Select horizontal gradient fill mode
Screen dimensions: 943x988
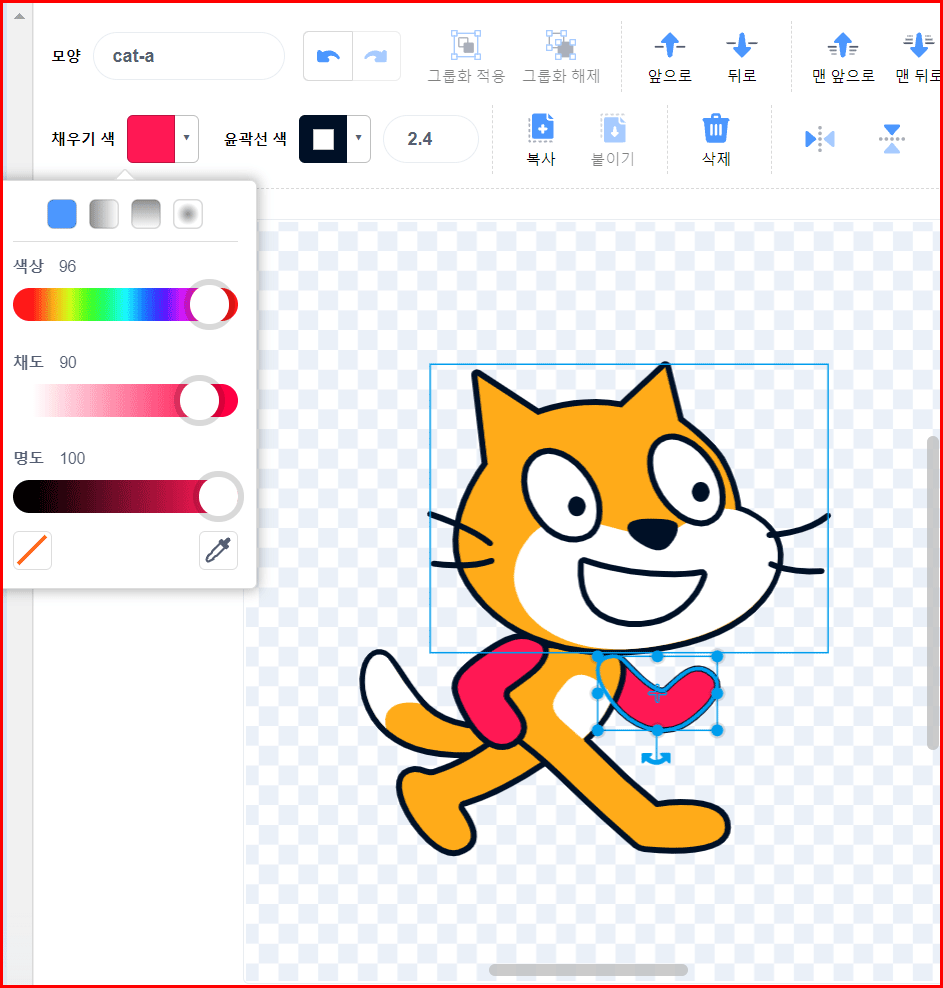coord(104,214)
